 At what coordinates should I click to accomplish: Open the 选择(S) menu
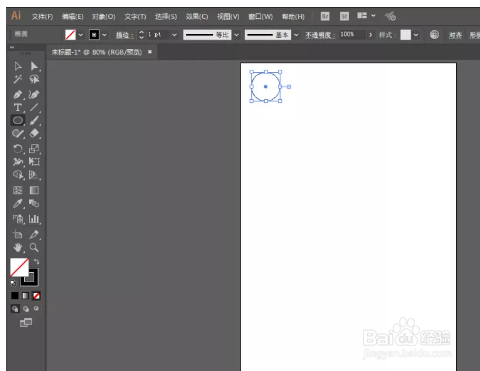coord(166,16)
